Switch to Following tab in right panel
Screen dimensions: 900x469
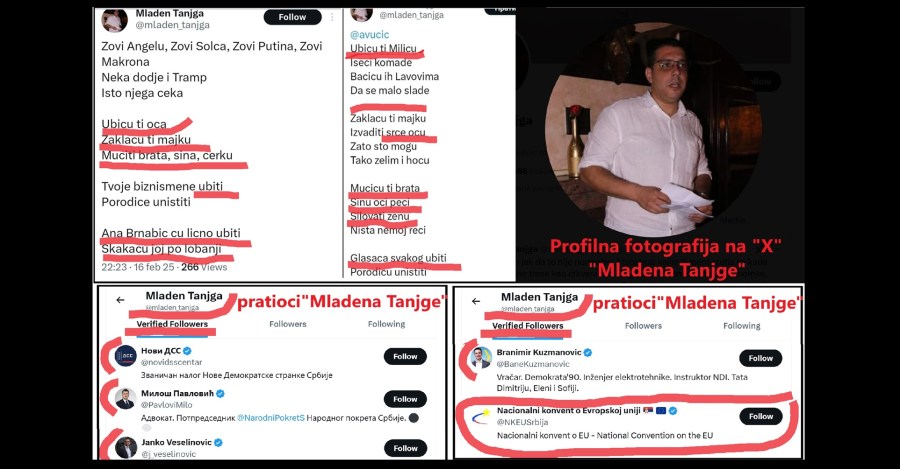click(741, 325)
